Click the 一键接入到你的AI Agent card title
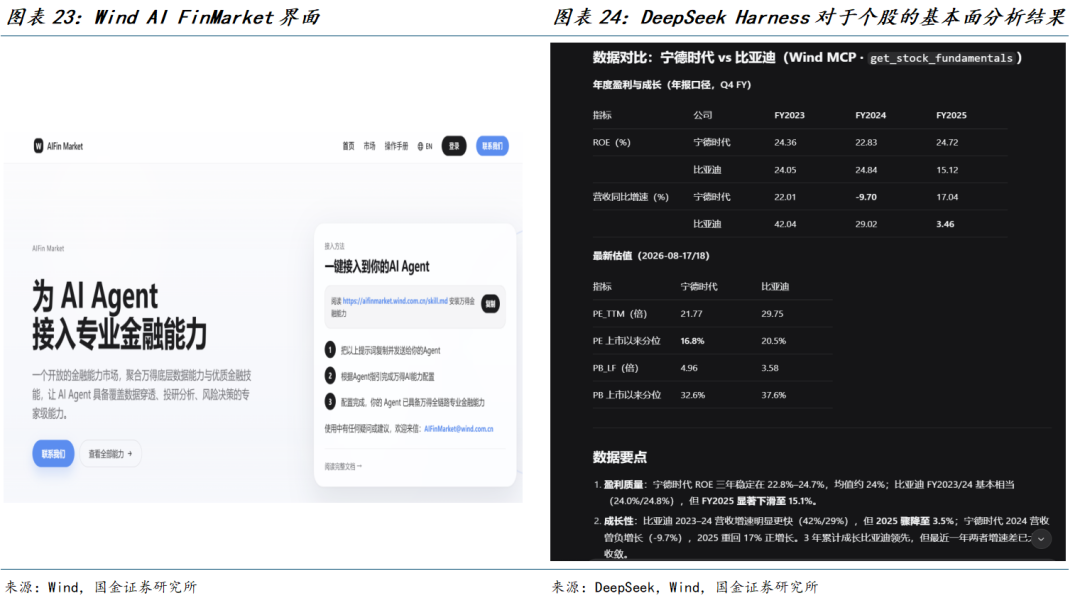The image size is (1080, 598). [x=377, y=267]
